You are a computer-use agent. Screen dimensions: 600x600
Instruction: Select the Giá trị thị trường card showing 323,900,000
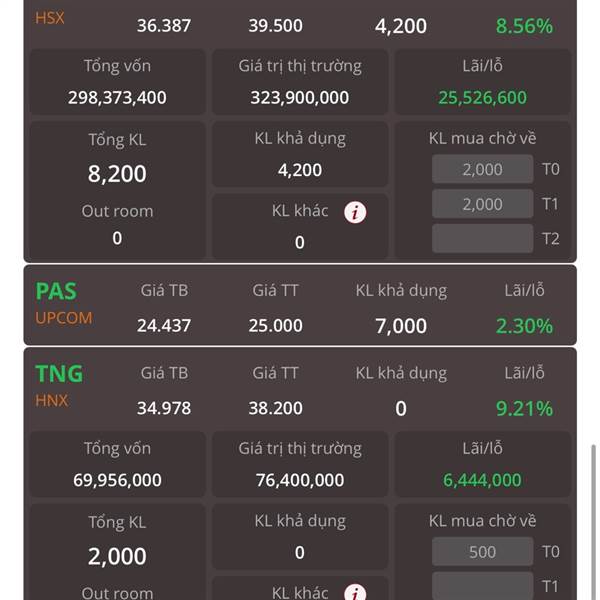pos(300,82)
